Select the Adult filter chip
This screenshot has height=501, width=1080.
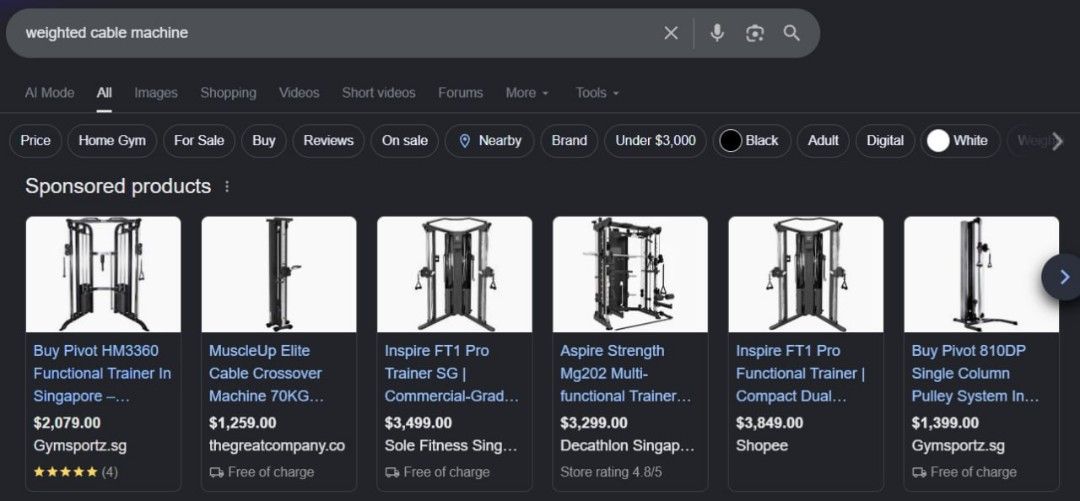pos(823,141)
